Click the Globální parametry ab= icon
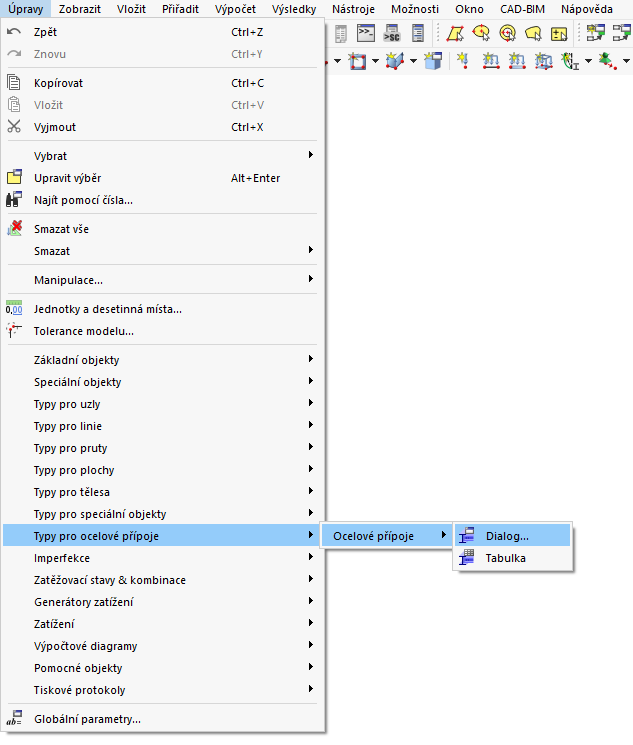The height and width of the screenshot is (745, 633). [14, 718]
